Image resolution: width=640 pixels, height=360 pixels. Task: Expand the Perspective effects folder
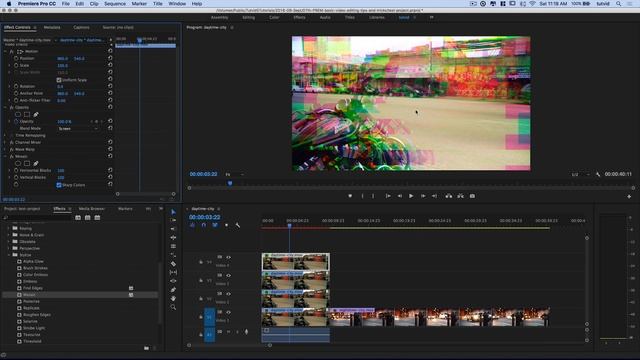pos(9,248)
